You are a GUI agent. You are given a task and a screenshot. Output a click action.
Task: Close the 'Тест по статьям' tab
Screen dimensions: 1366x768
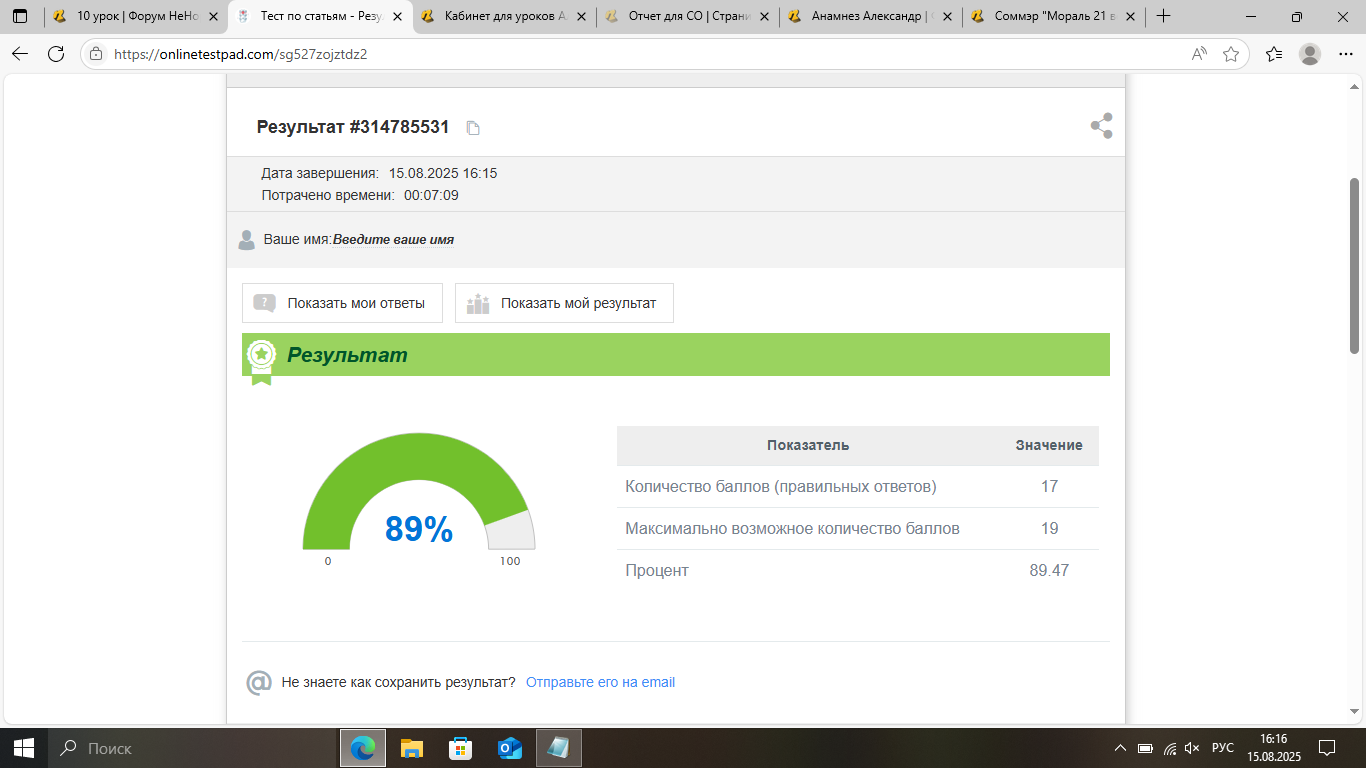(397, 16)
